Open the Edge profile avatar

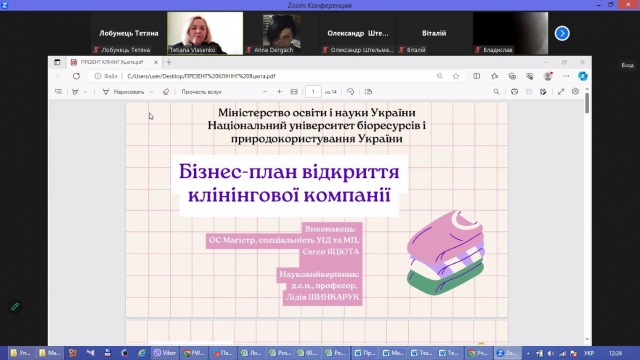pos(548,76)
